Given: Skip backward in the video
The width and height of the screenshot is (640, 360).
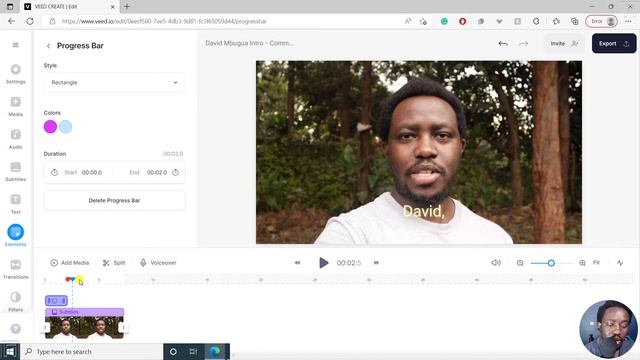Looking at the screenshot, I should [297, 263].
